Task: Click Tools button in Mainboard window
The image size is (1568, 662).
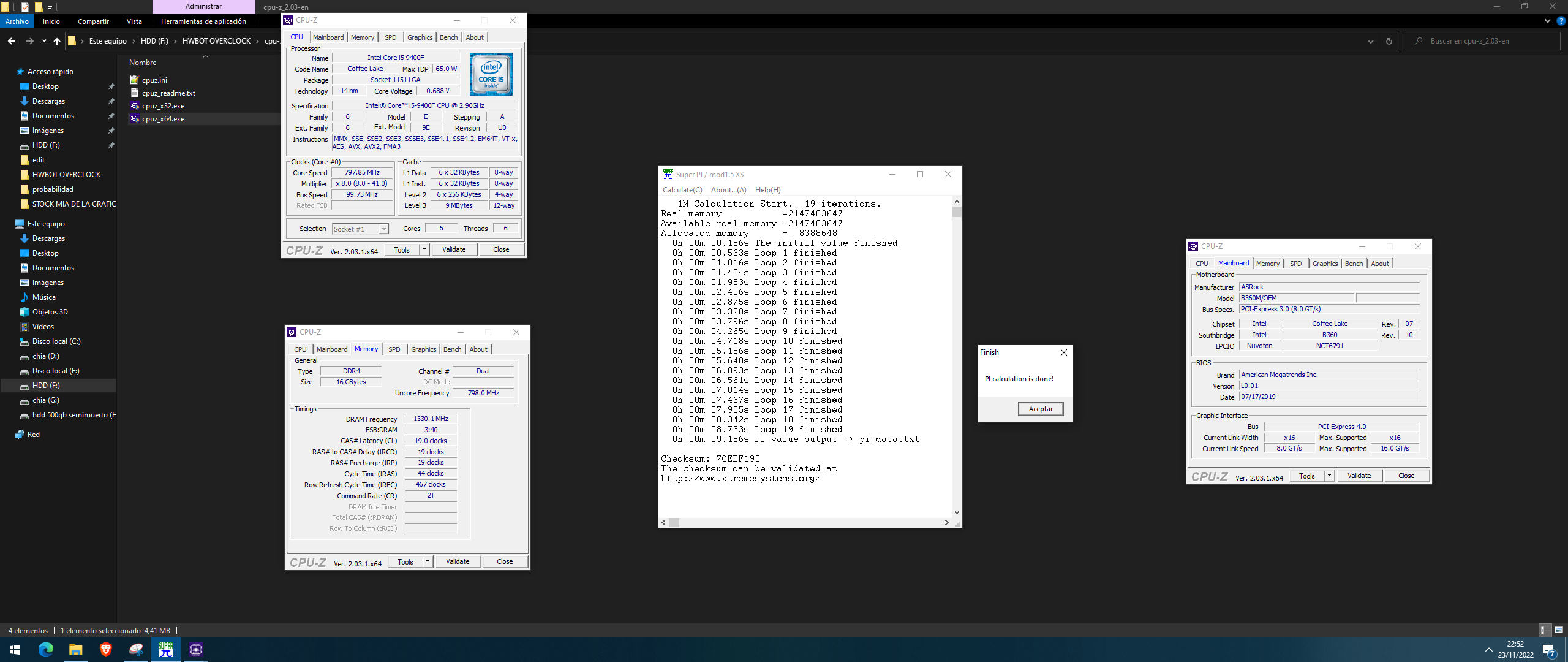Action: click(1307, 476)
